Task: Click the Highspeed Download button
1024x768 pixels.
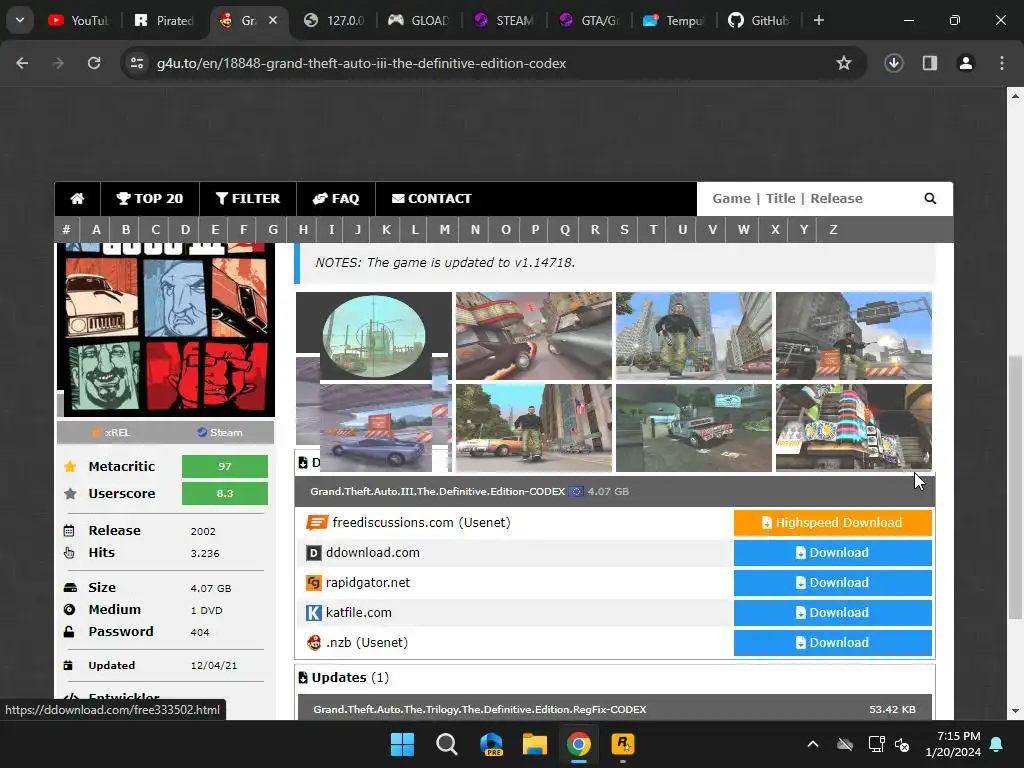Action: [x=833, y=522]
